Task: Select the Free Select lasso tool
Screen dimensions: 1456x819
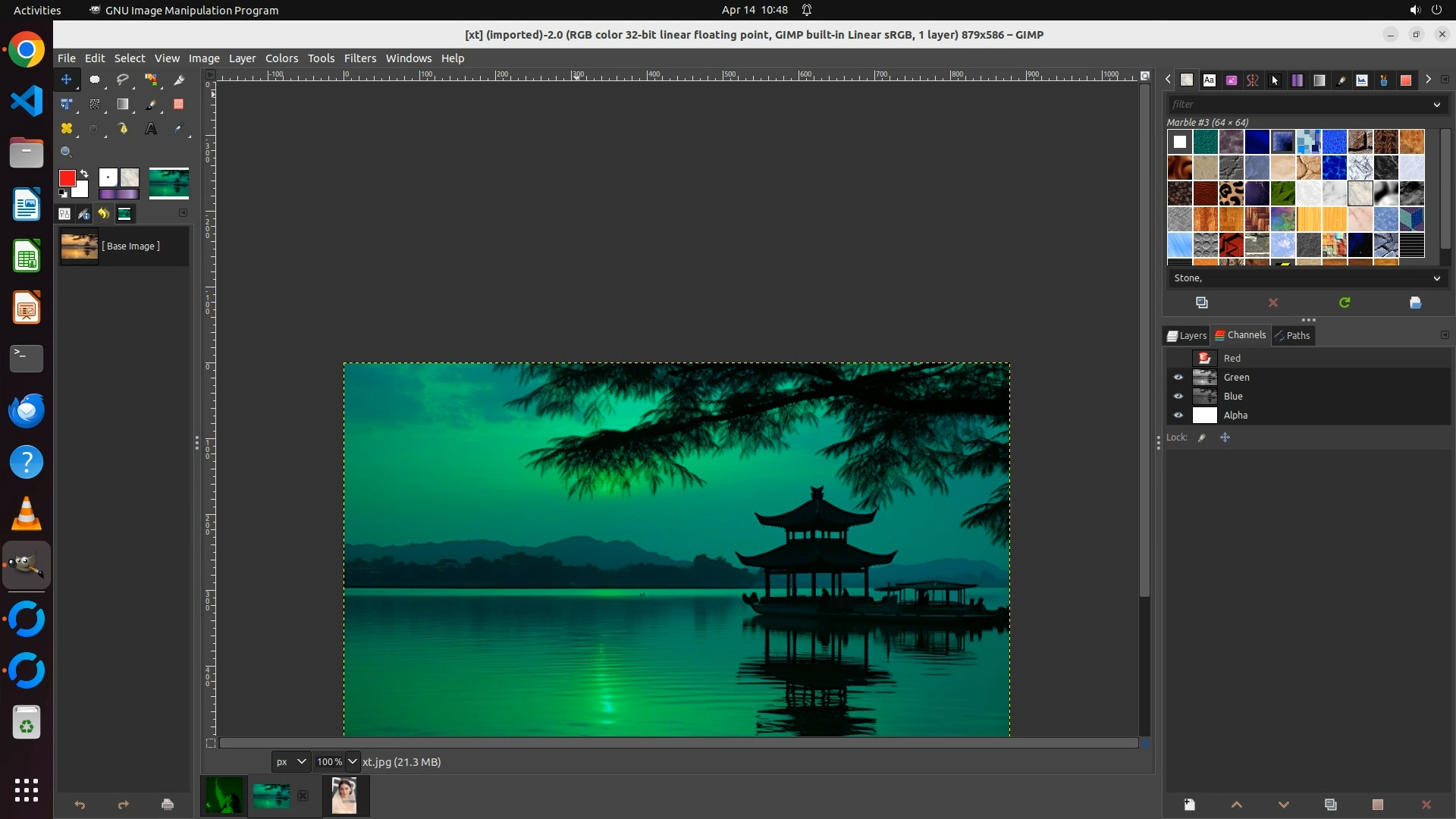Action: click(122, 80)
